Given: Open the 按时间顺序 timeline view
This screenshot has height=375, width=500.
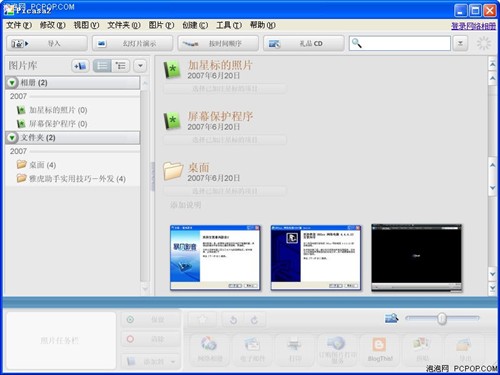Looking at the screenshot, I should click(x=218, y=43).
